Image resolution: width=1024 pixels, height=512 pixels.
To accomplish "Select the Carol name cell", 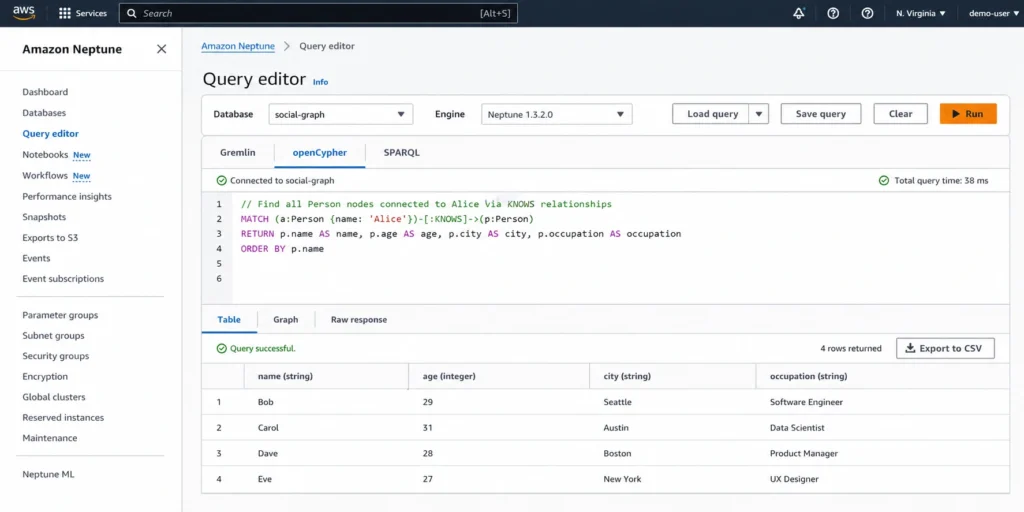I will pos(268,428).
